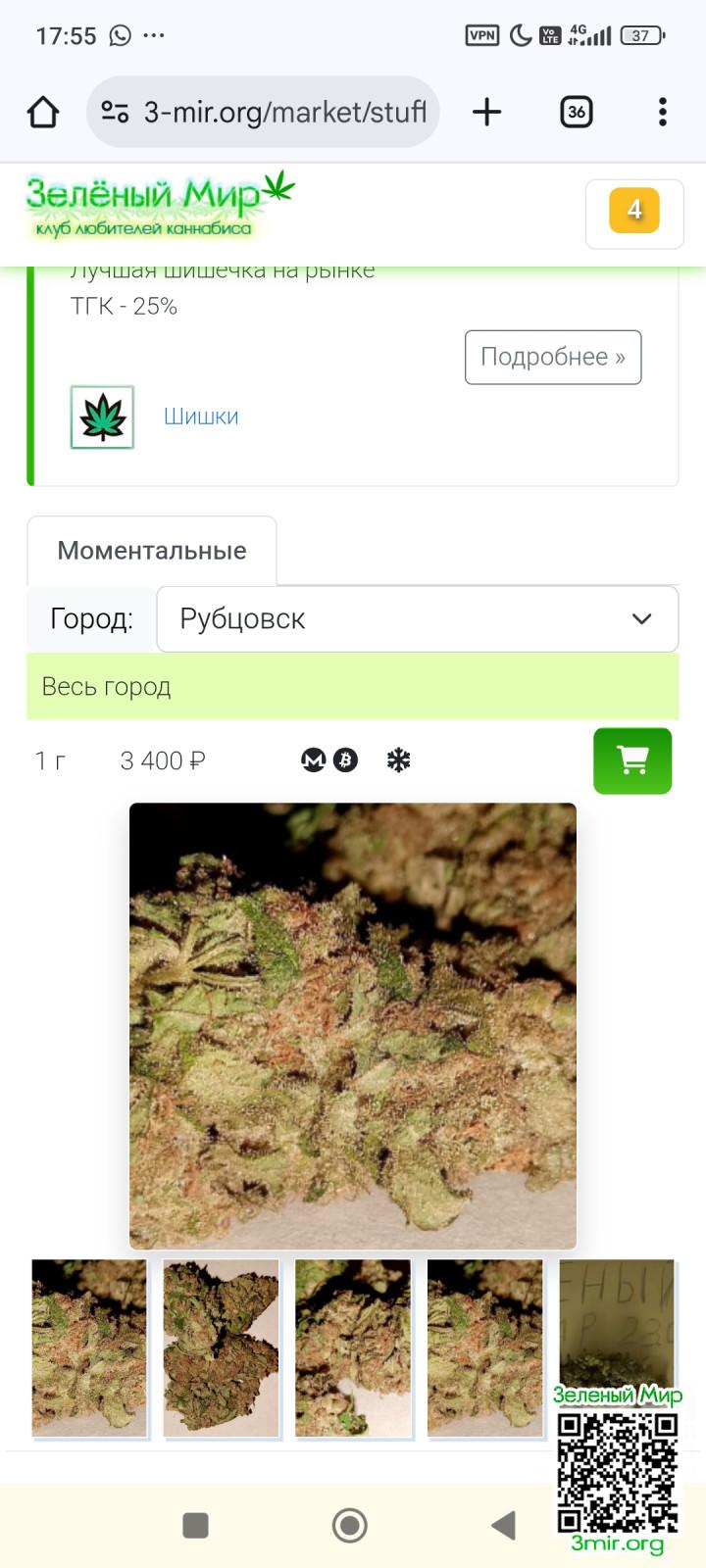The image size is (706, 1568).
Task: Open the browser three-dot menu
Action: click(663, 112)
